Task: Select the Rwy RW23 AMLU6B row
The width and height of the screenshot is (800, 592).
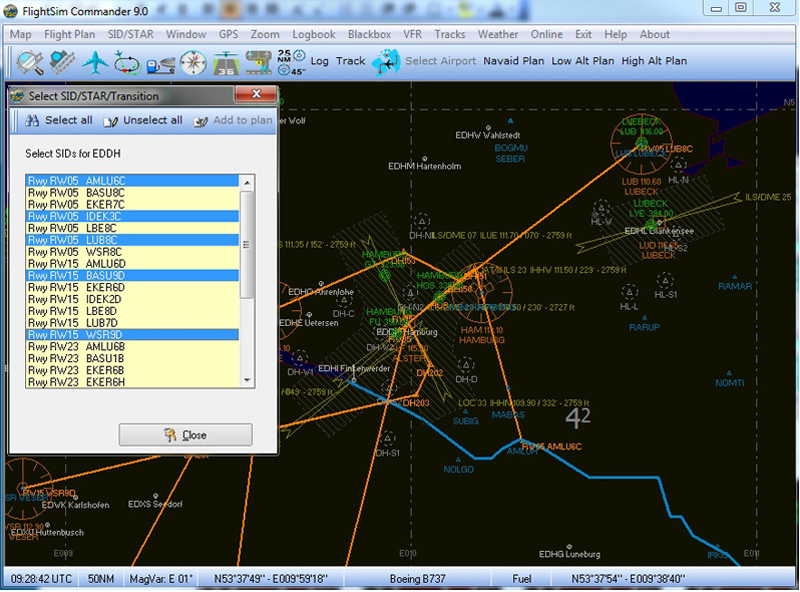Action: pos(132,347)
